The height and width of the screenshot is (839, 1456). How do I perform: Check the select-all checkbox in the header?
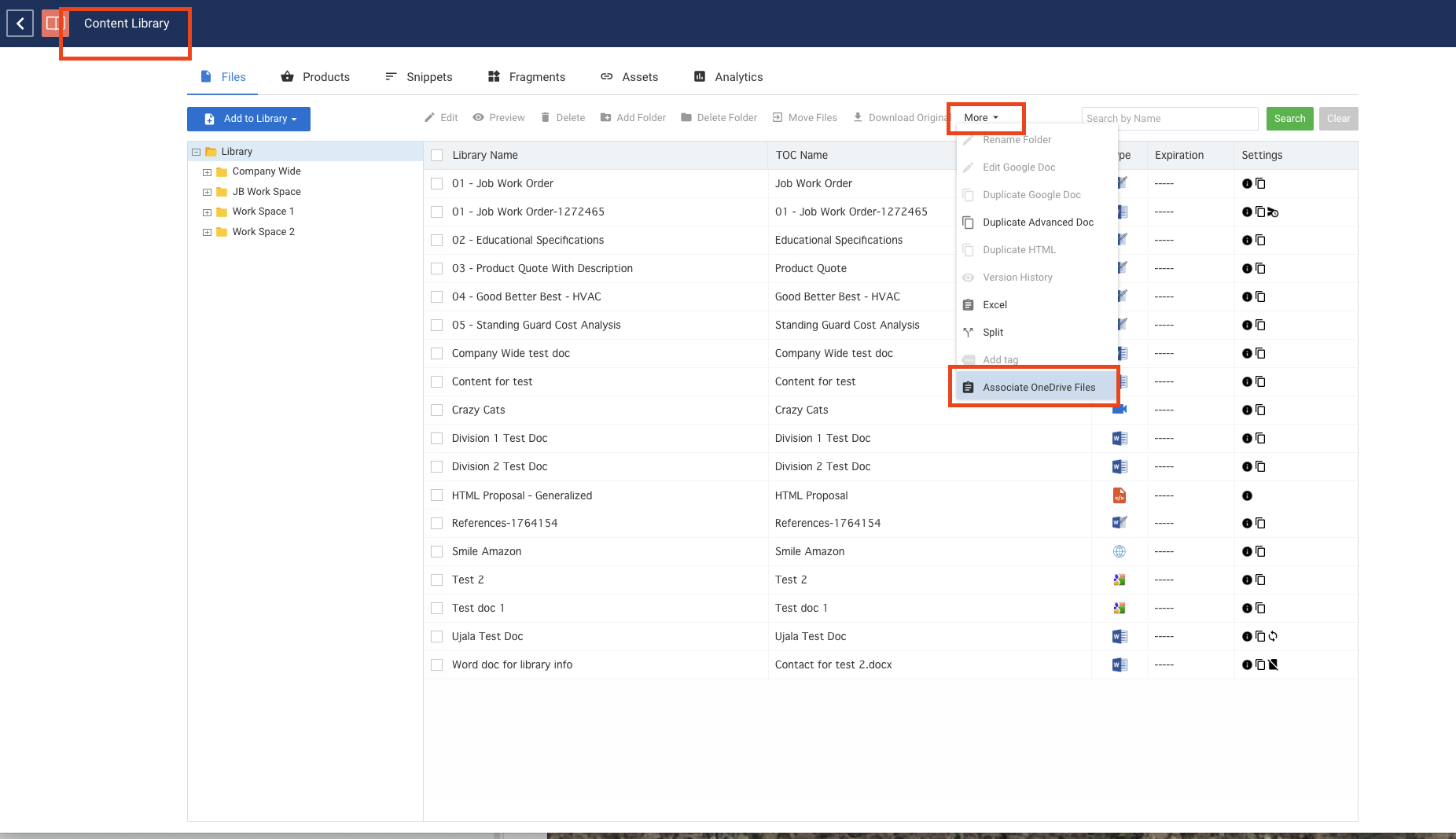point(437,155)
